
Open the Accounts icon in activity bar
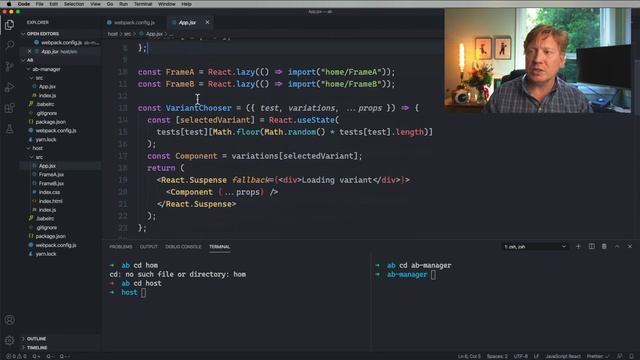[x=9, y=320]
